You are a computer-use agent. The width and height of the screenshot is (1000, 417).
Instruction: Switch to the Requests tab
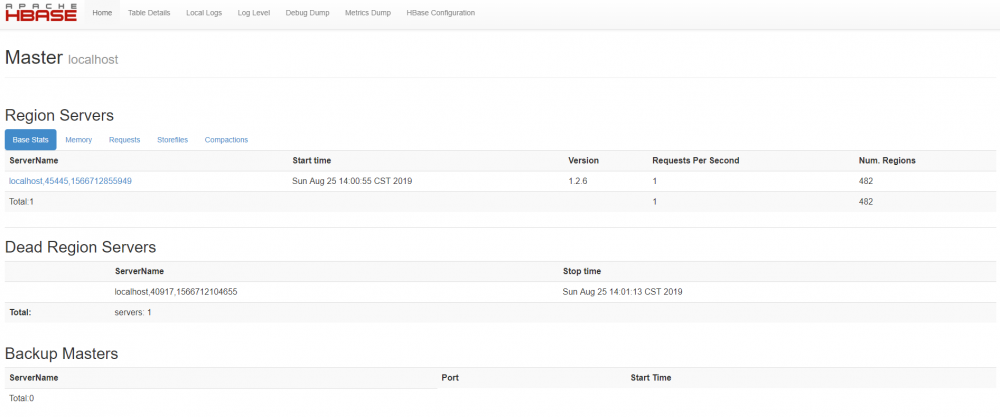tap(124, 140)
